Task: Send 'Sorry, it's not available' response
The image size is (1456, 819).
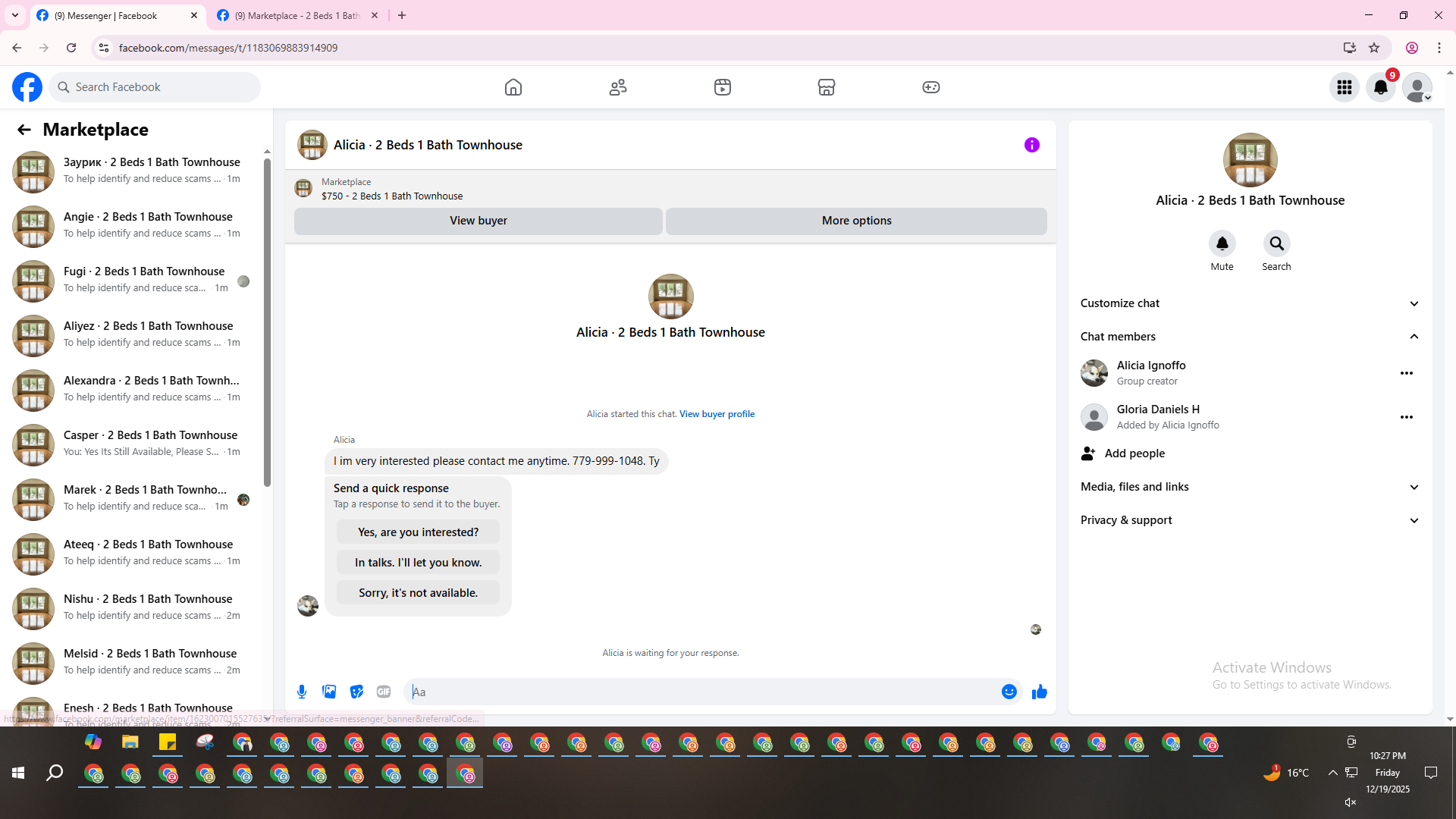Action: coord(418,593)
